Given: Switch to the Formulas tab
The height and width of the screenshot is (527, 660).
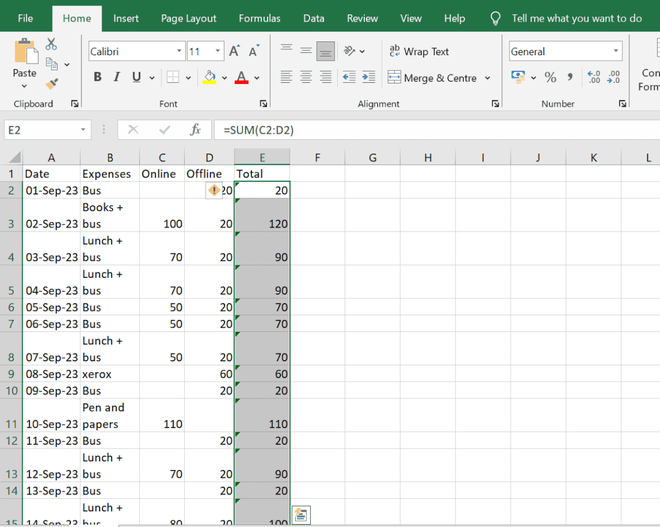Looking at the screenshot, I should pos(259,18).
